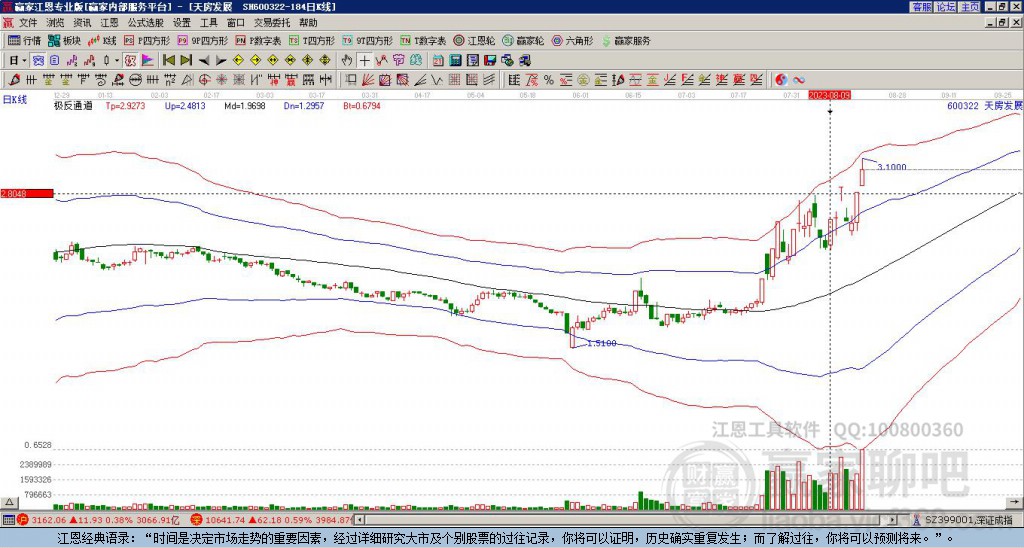The width and height of the screenshot is (1024, 548).
Task: Select the red fan lines tool
Action: [x=368, y=80]
